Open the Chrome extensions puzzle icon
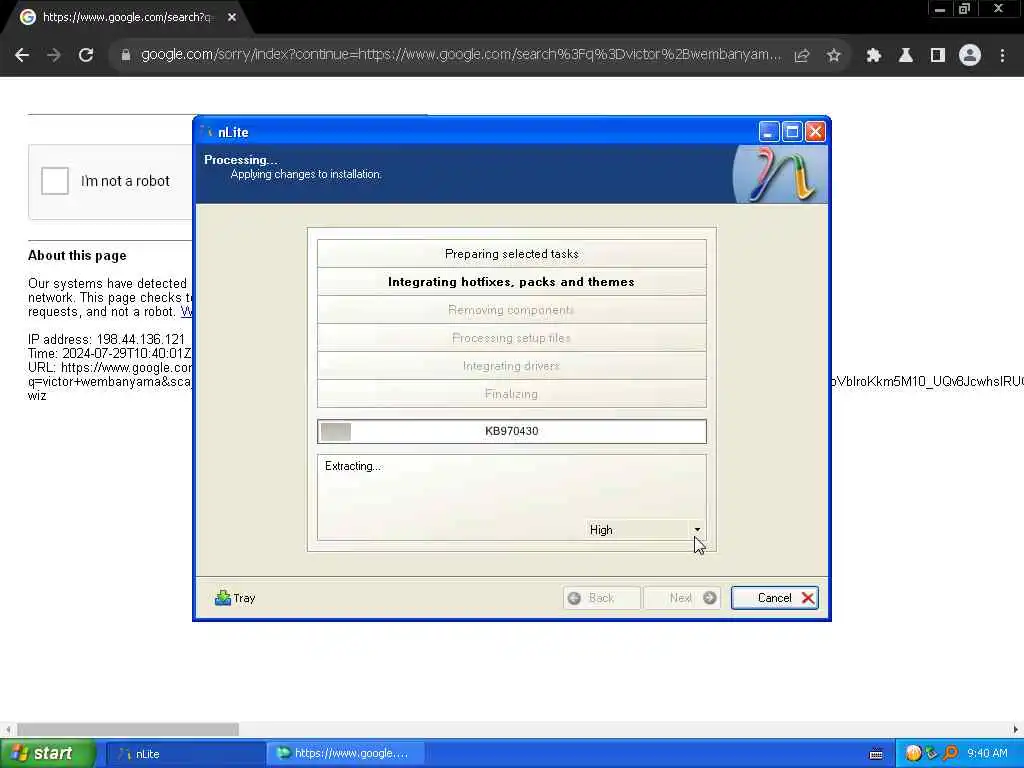1024x768 pixels. [873, 56]
